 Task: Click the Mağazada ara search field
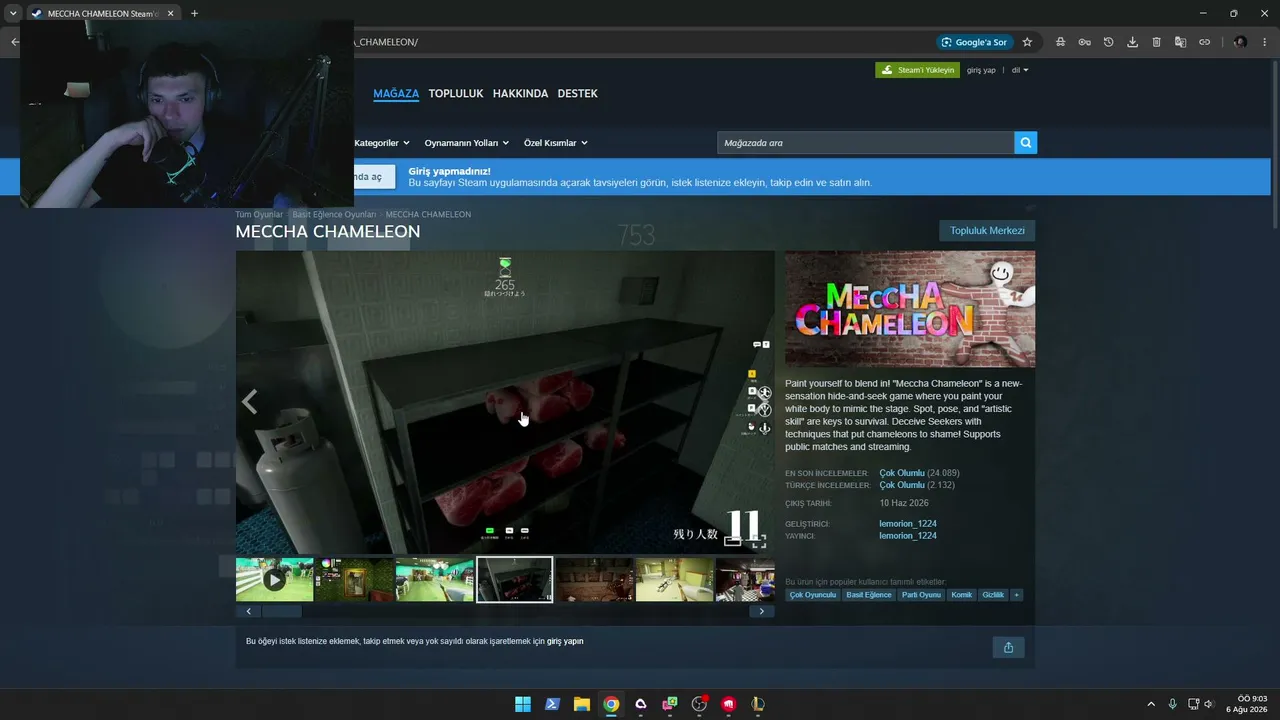click(x=865, y=143)
